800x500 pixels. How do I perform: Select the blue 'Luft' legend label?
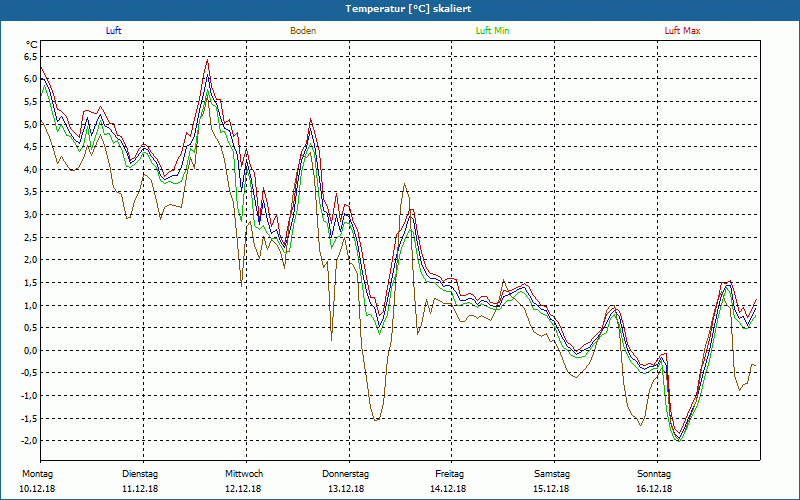113,31
